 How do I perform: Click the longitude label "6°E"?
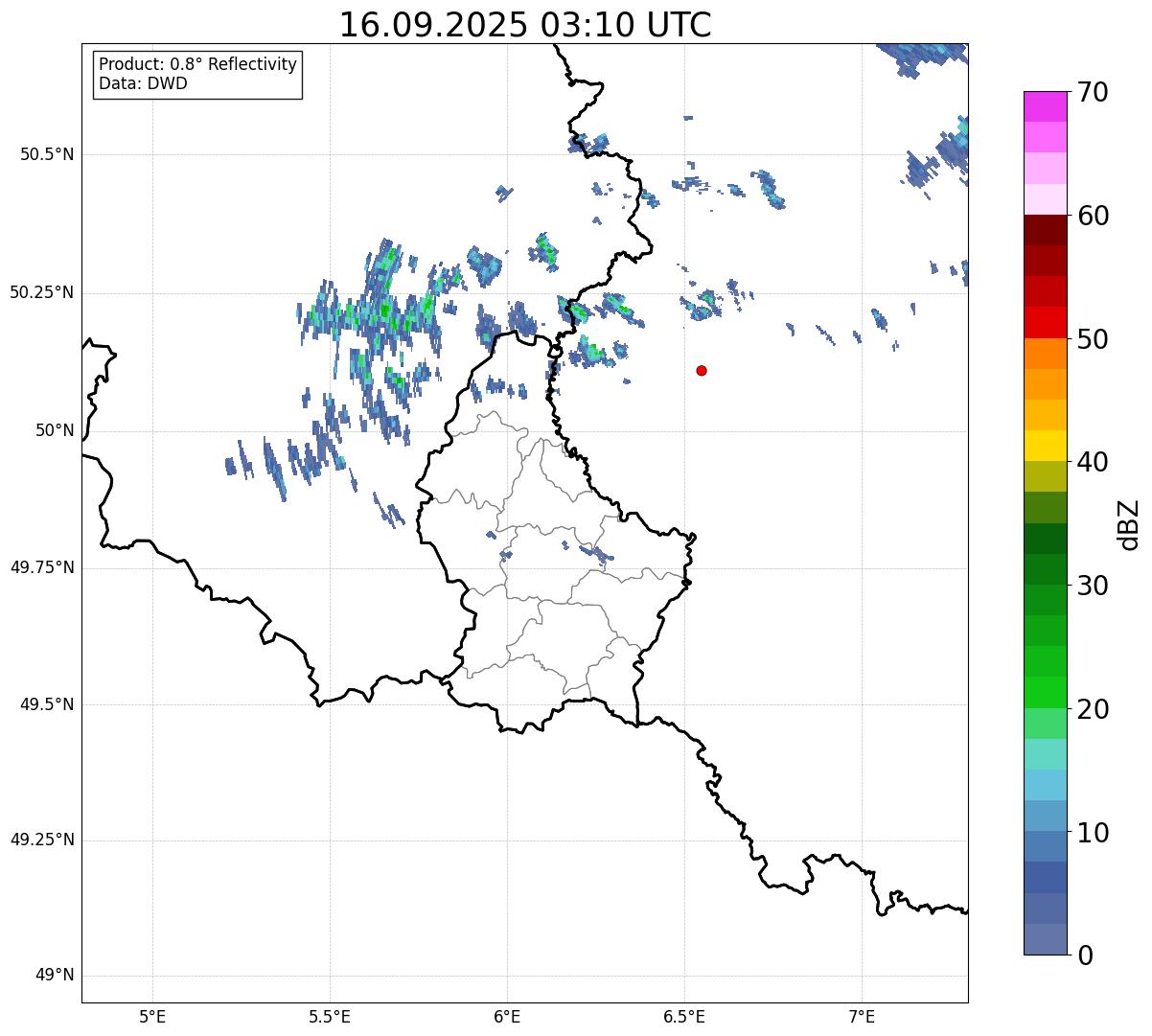[508, 1016]
